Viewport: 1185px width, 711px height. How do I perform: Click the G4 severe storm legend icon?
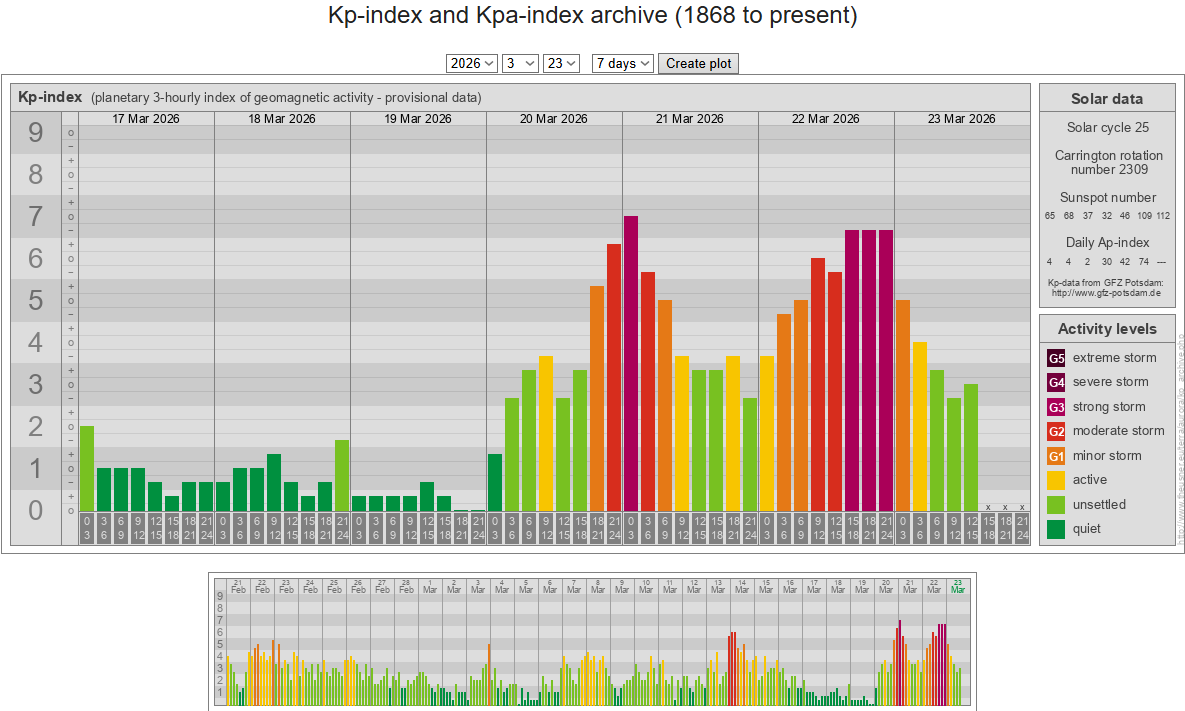(1056, 382)
